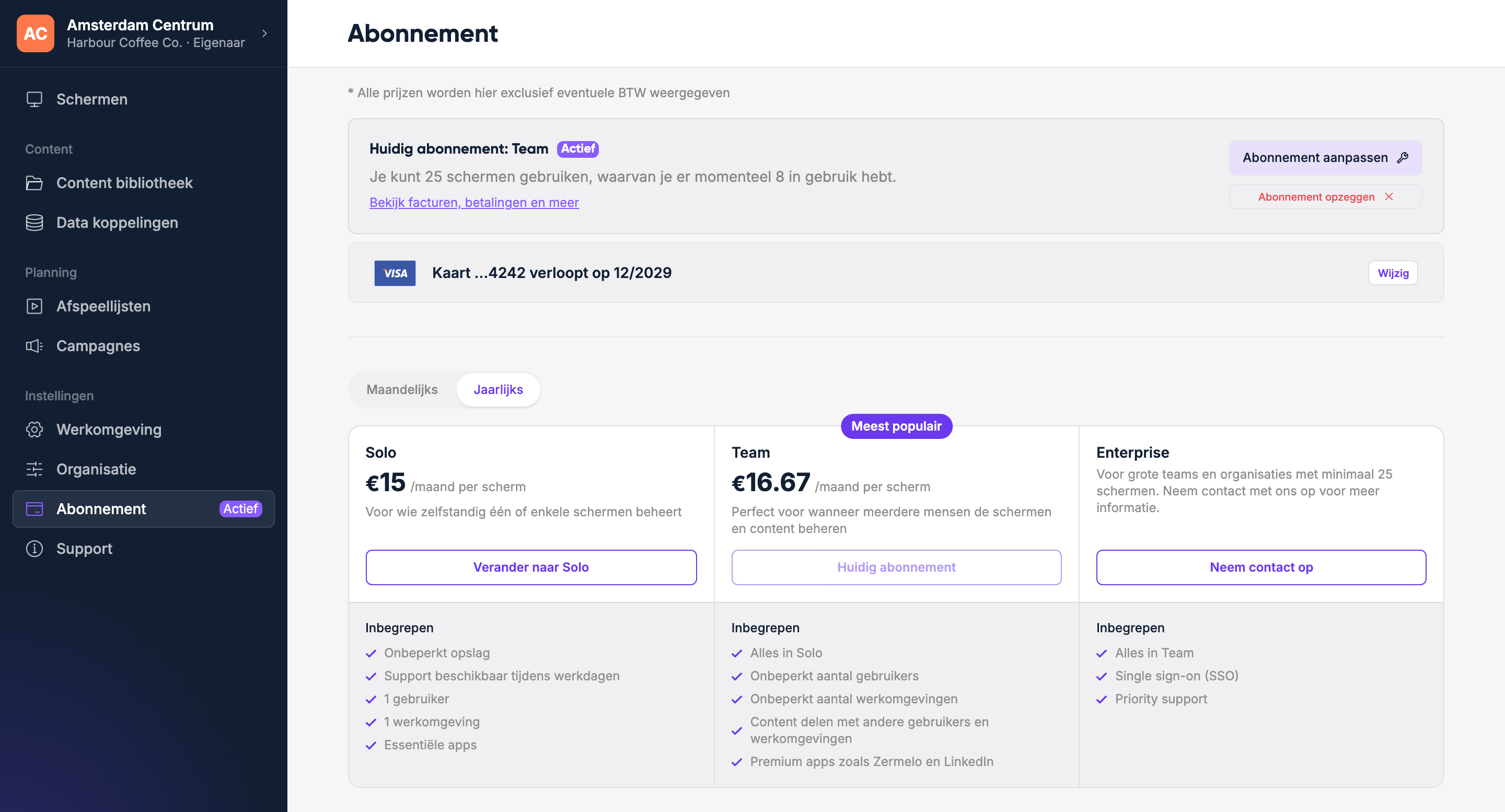Viewport: 1505px width, 812px height.
Task: Click the AC workspace avatar
Action: 36,33
